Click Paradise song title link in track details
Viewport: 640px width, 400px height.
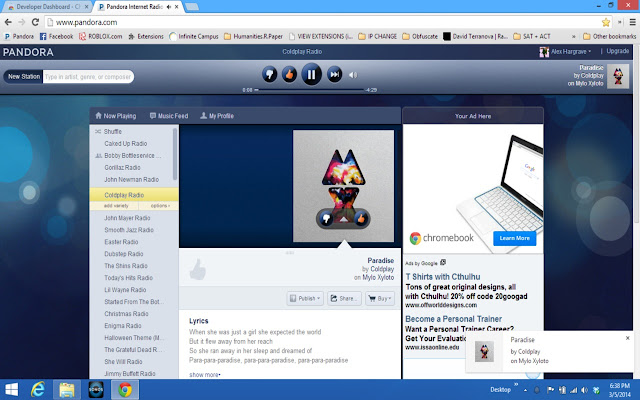point(381,260)
